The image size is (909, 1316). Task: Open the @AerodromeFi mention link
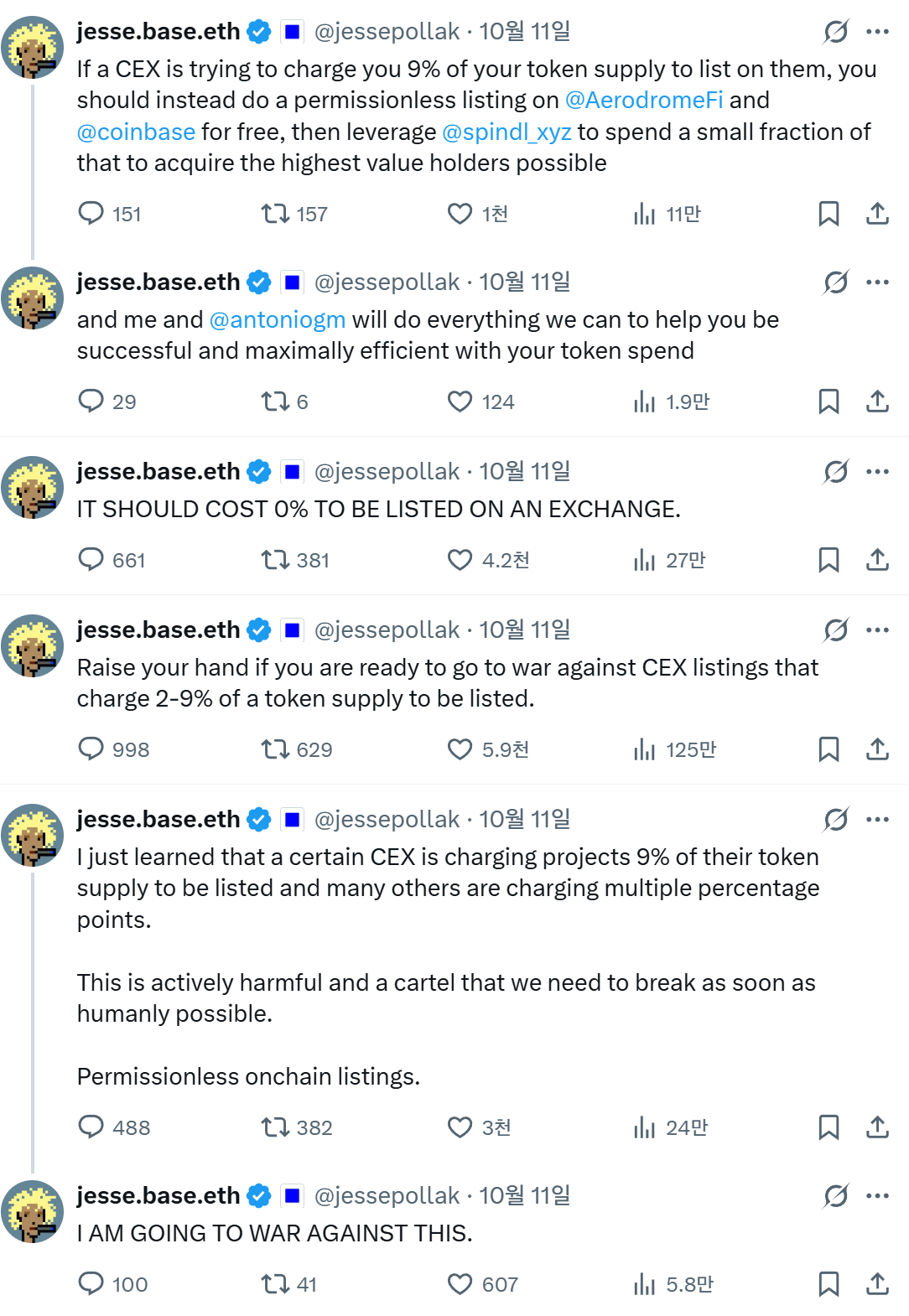[x=644, y=101]
